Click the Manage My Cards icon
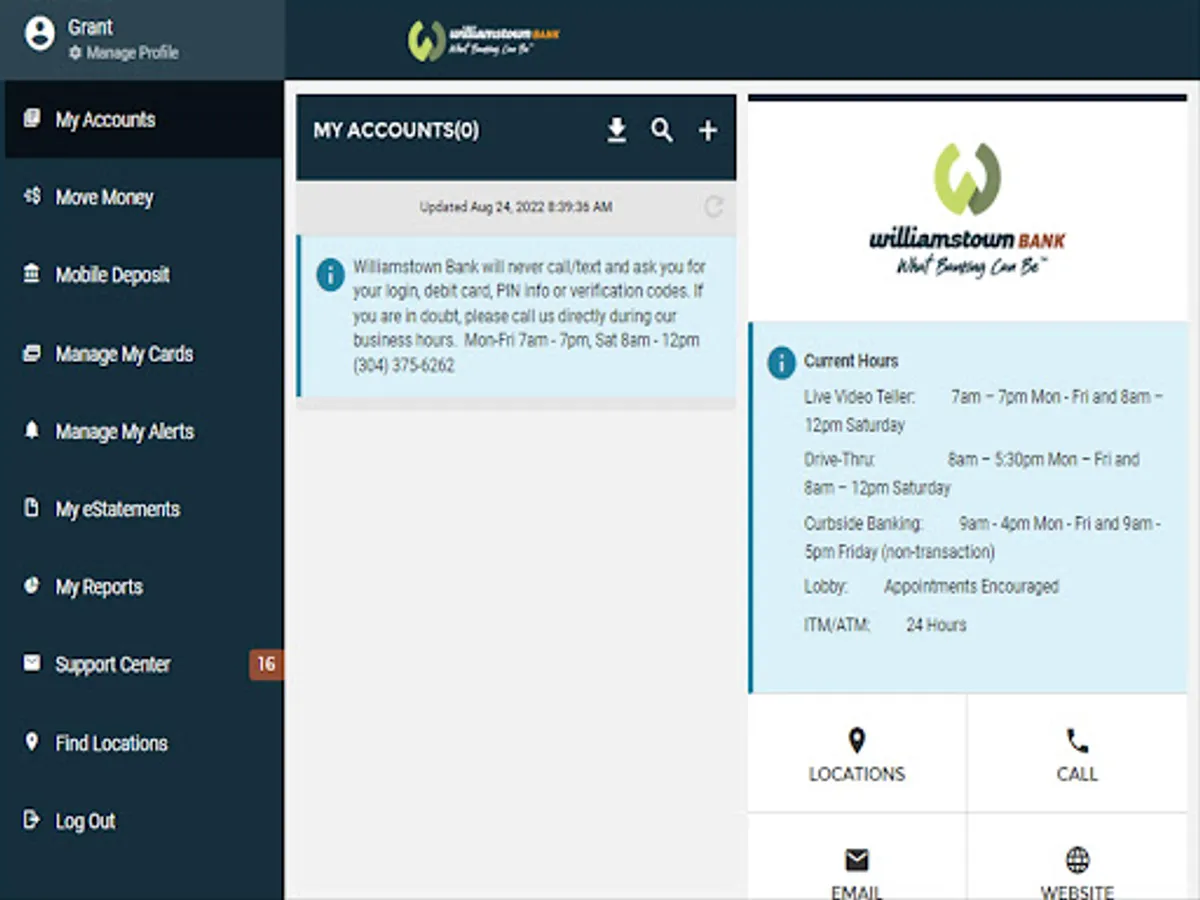Screen dimensions: 1200x900 click(x=32, y=352)
